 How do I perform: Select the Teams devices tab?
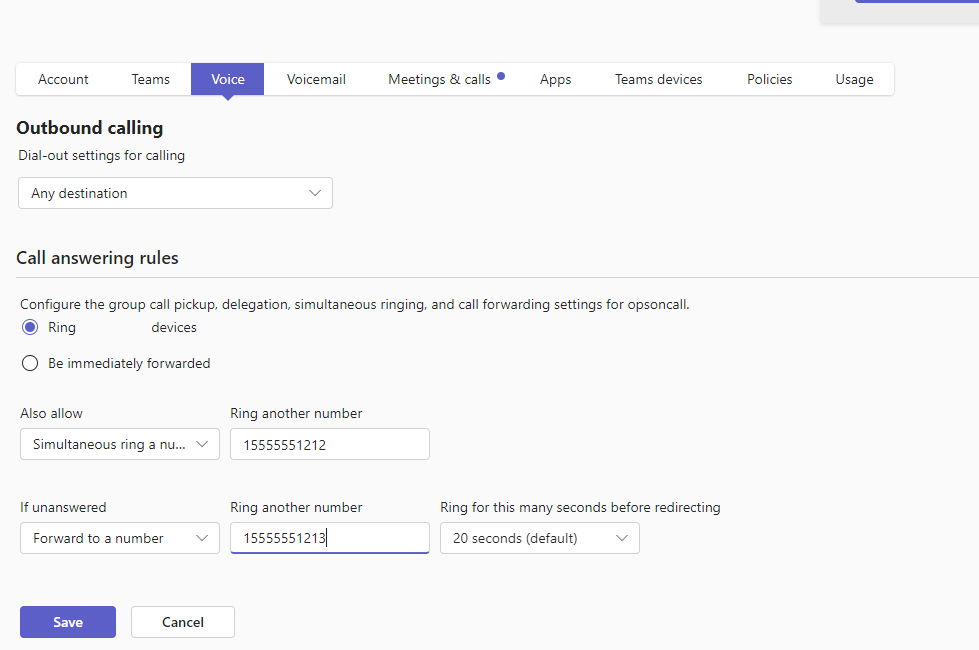pyautogui.click(x=658, y=78)
